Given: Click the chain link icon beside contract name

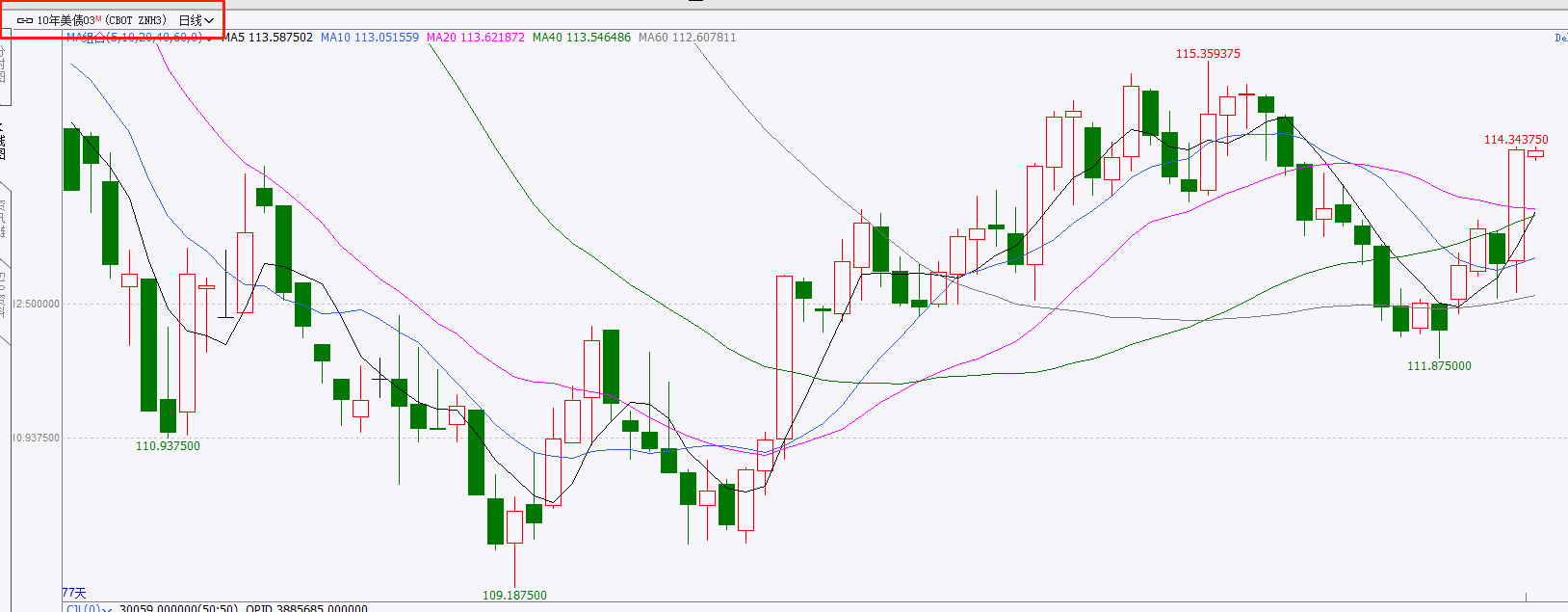Looking at the screenshot, I should 25,20.
